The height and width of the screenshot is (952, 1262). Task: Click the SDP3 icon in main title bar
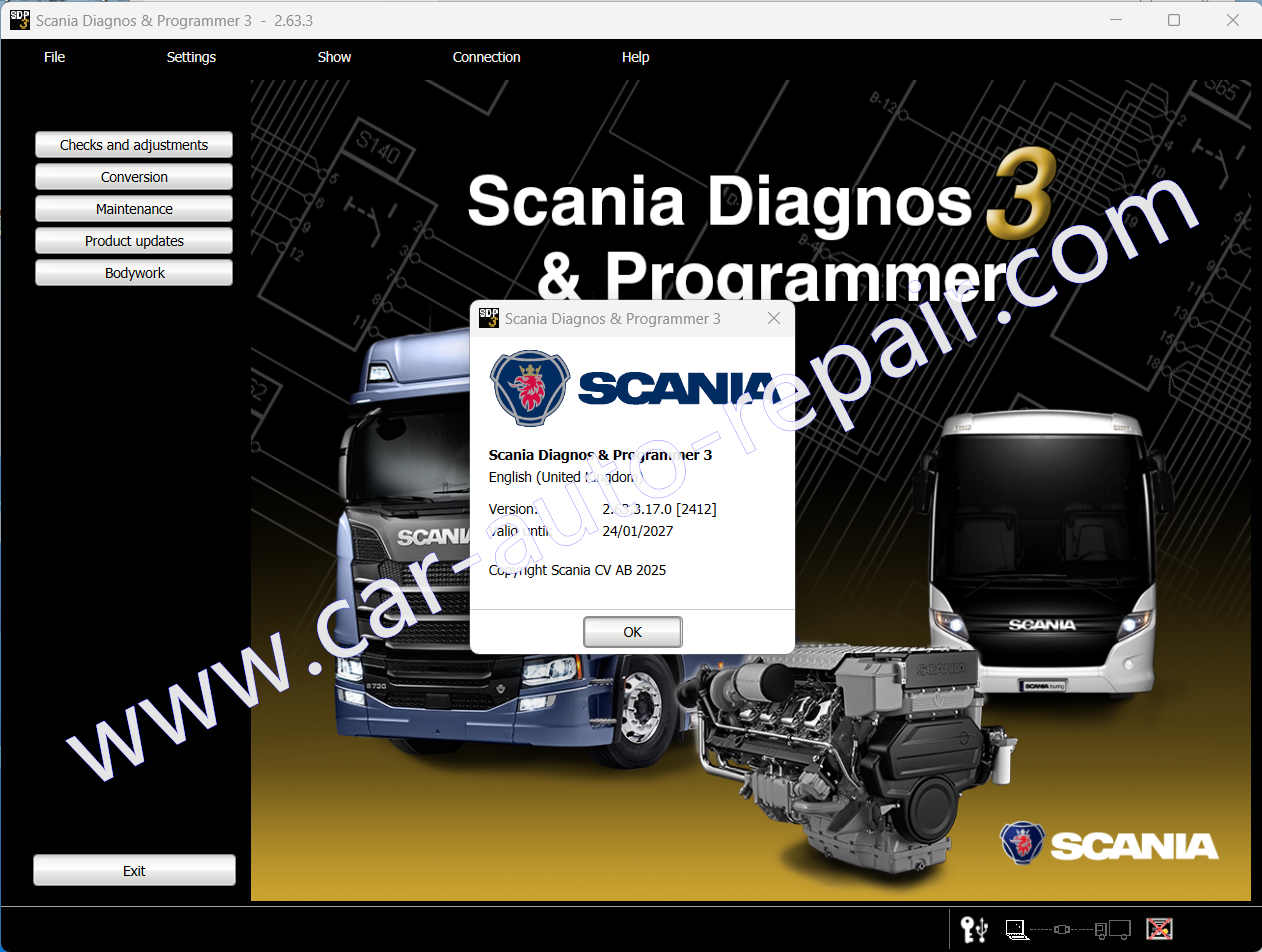[19, 20]
